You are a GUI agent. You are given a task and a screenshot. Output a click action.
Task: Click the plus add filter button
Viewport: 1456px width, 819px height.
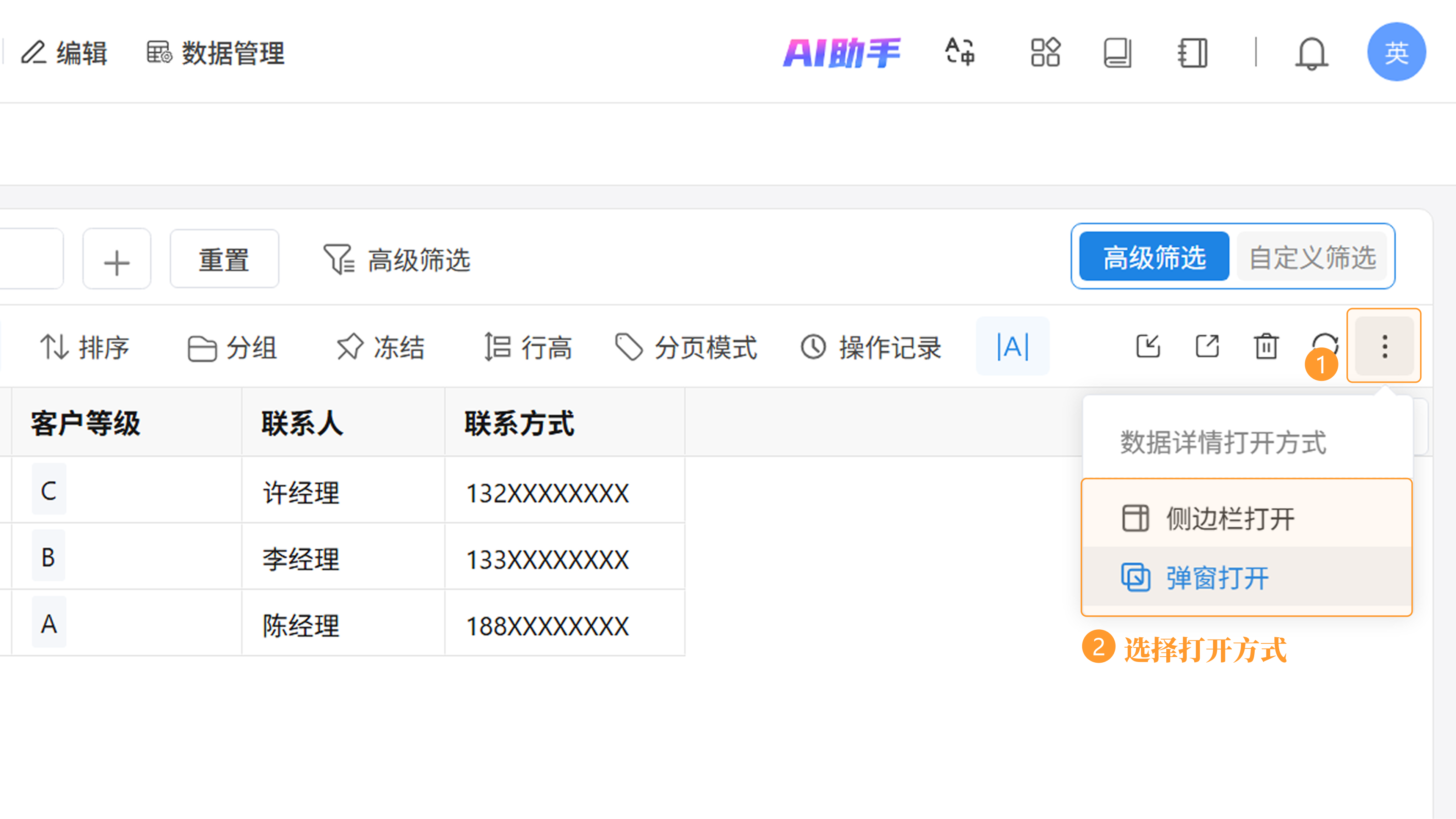[x=116, y=261]
